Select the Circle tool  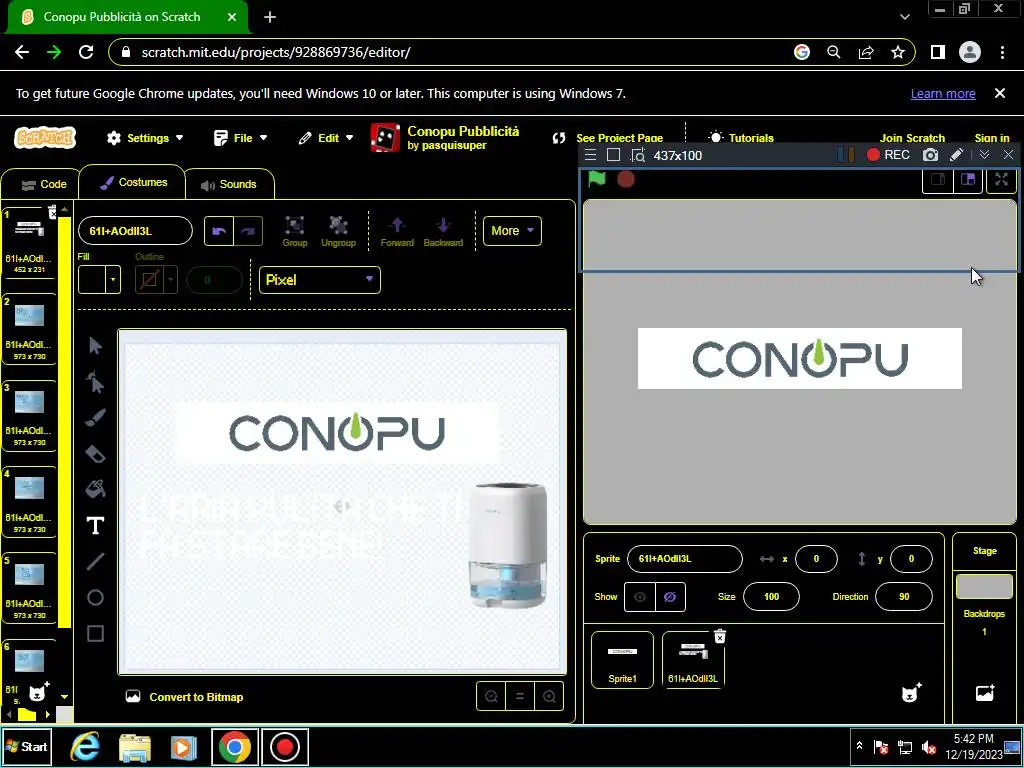coord(95,597)
